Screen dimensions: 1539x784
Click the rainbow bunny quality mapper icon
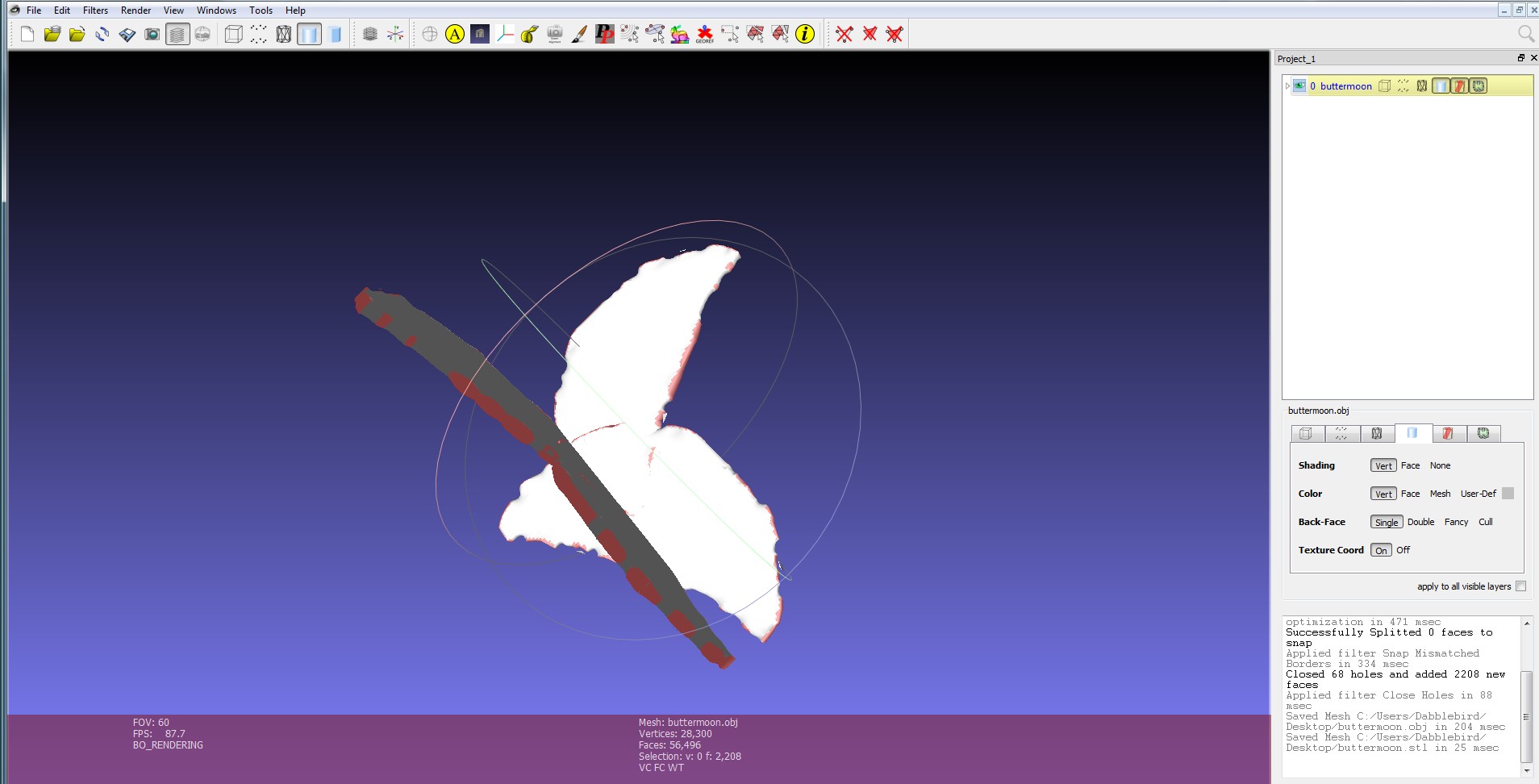(680, 34)
